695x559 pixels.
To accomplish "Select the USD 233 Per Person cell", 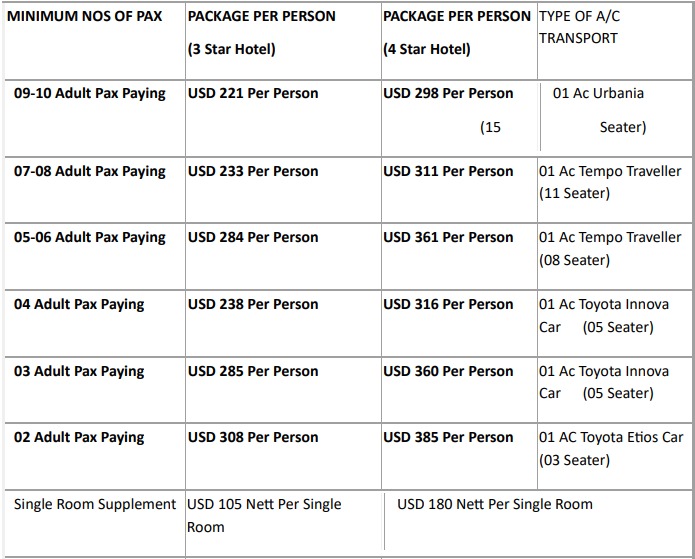I will click(x=253, y=171).
